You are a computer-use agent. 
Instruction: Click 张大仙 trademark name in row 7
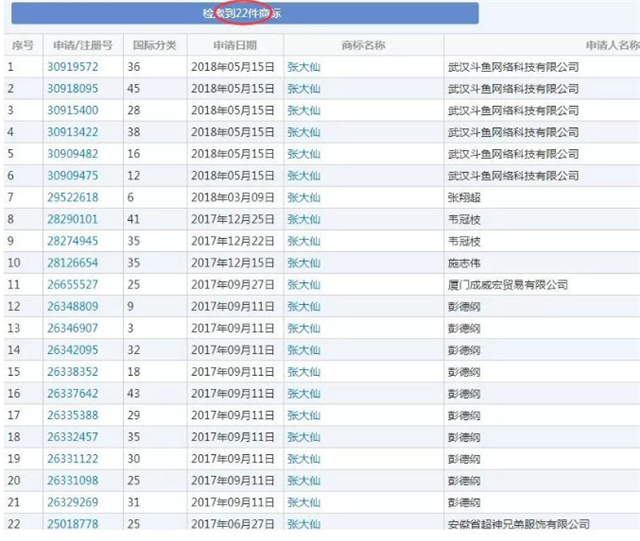[304, 198]
